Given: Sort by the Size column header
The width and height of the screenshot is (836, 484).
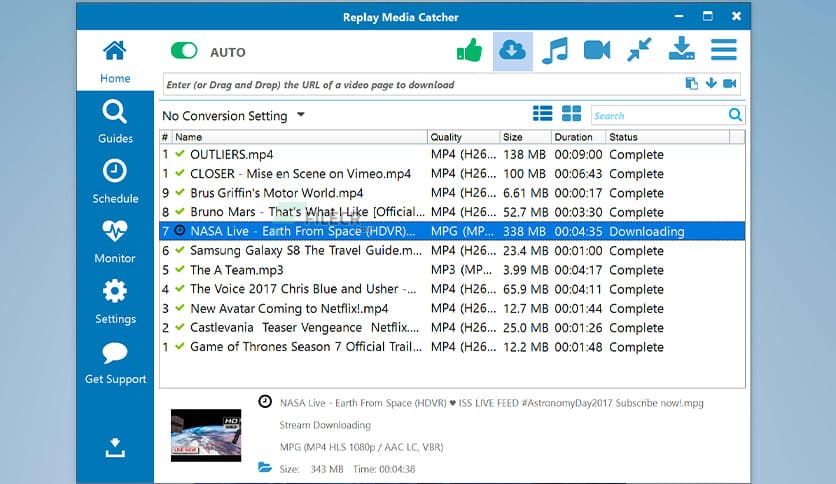Looking at the screenshot, I should coord(525,137).
